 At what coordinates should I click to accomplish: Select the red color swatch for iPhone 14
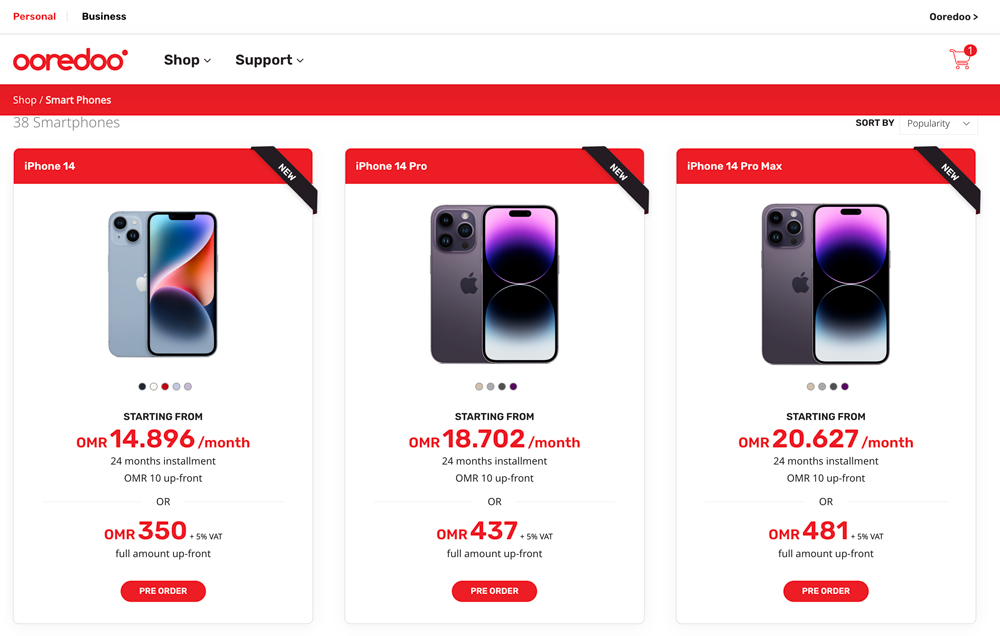[x=164, y=386]
